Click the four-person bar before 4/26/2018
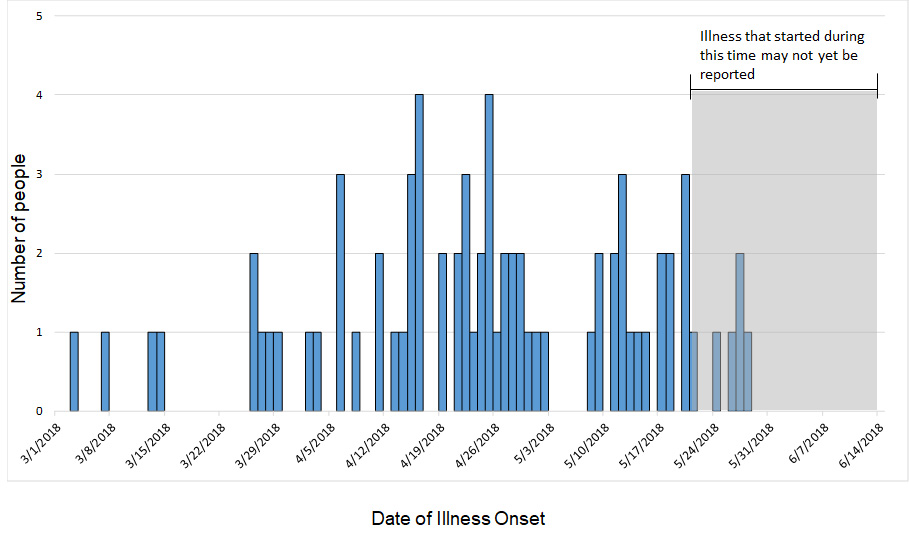The height and width of the screenshot is (541, 909). (x=489, y=253)
